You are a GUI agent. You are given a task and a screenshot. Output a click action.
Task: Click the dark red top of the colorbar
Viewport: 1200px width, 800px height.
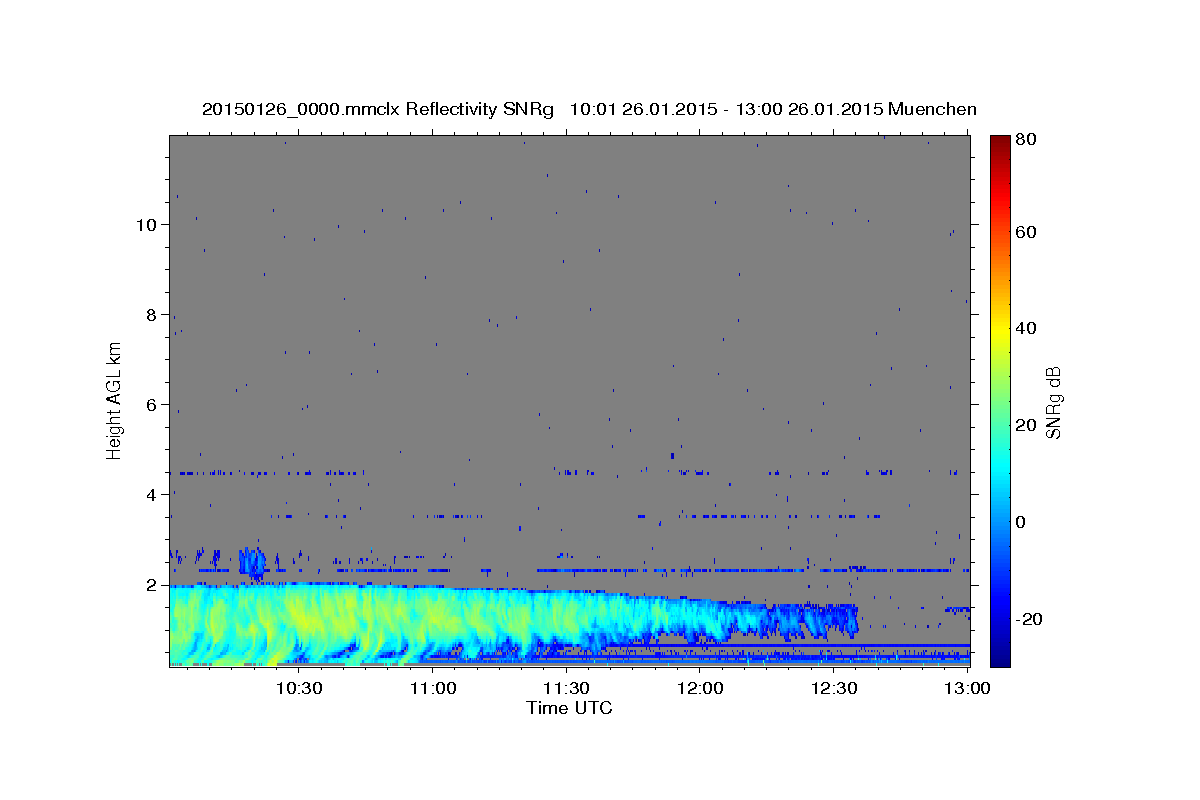coord(1000,143)
